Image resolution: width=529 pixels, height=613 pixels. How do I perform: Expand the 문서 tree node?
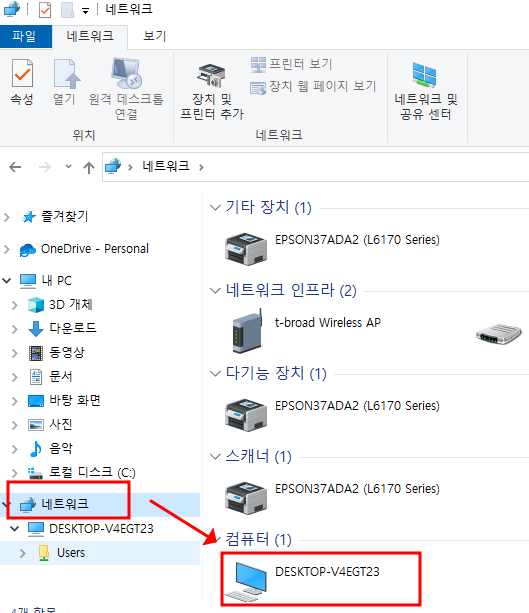pos(14,377)
